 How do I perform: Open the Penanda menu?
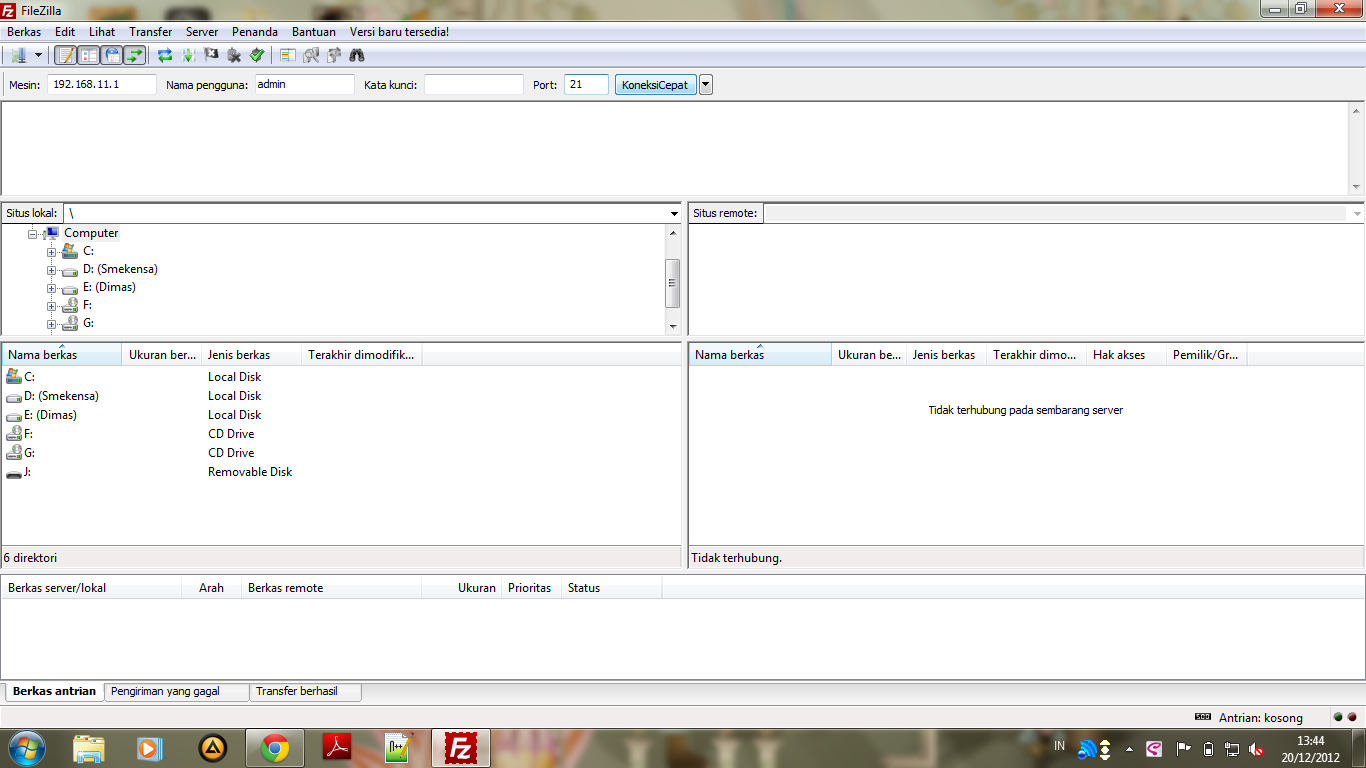pyautogui.click(x=255, y=32)
